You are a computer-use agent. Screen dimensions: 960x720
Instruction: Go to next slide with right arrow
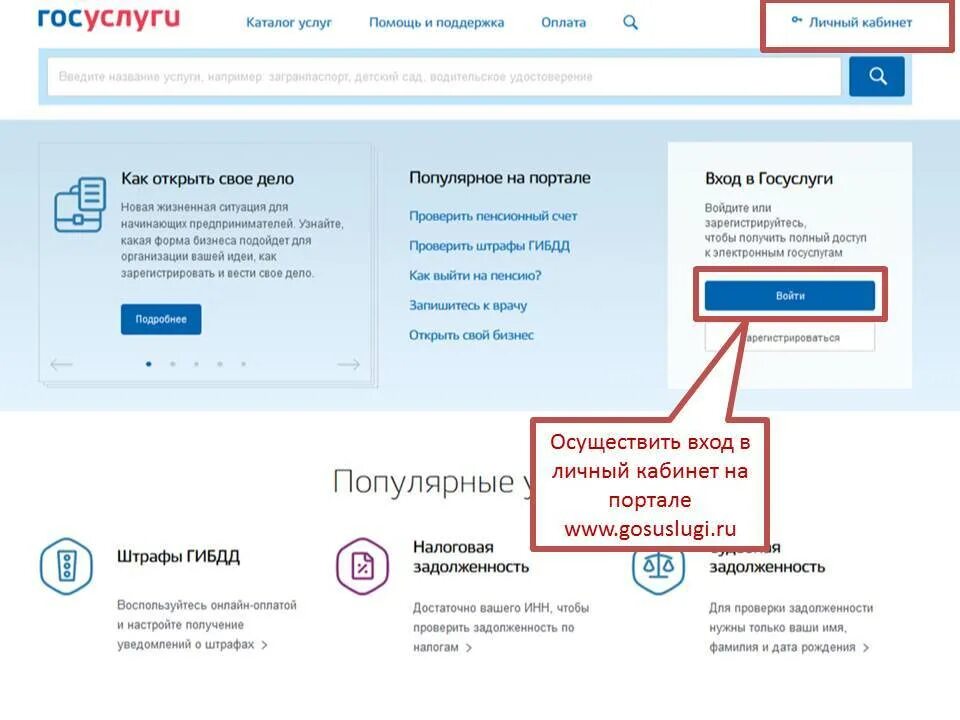(348, 364)
